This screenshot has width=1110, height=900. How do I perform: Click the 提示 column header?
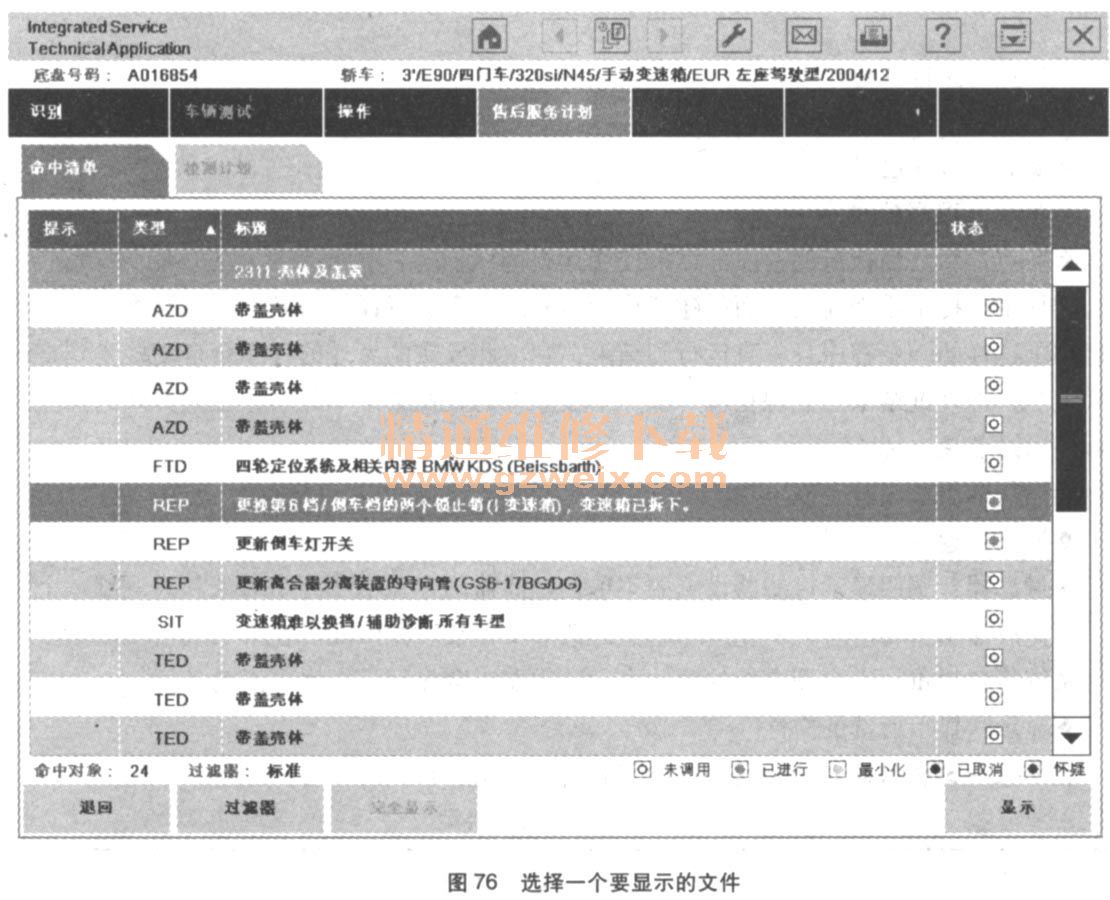[x=73, y=229]
